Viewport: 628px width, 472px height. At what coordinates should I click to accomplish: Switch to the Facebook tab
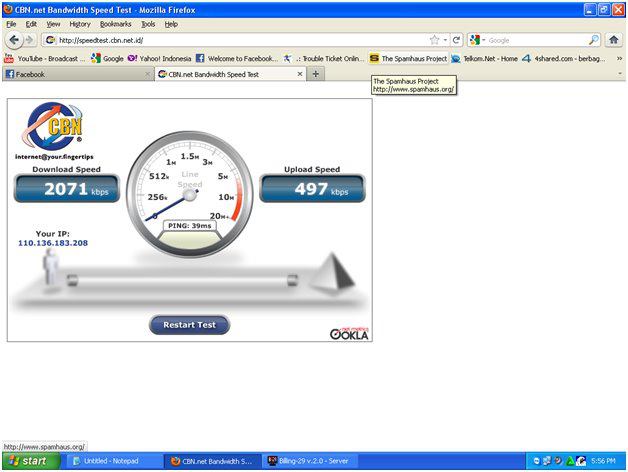click(78, 74)
